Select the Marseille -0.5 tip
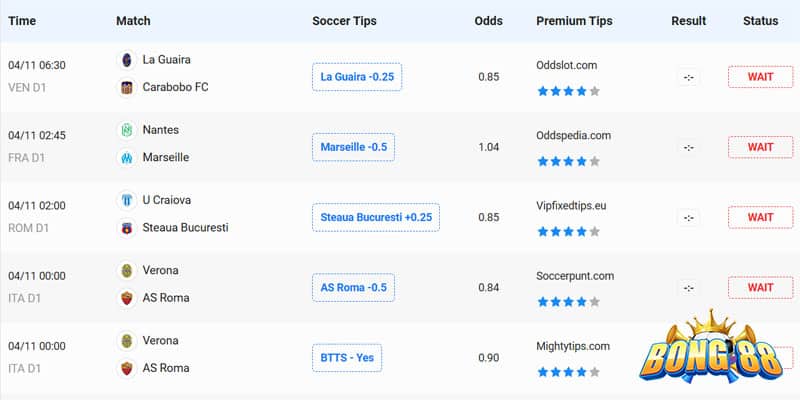Screen dimensions: 800x400 (x=354, y=147)
